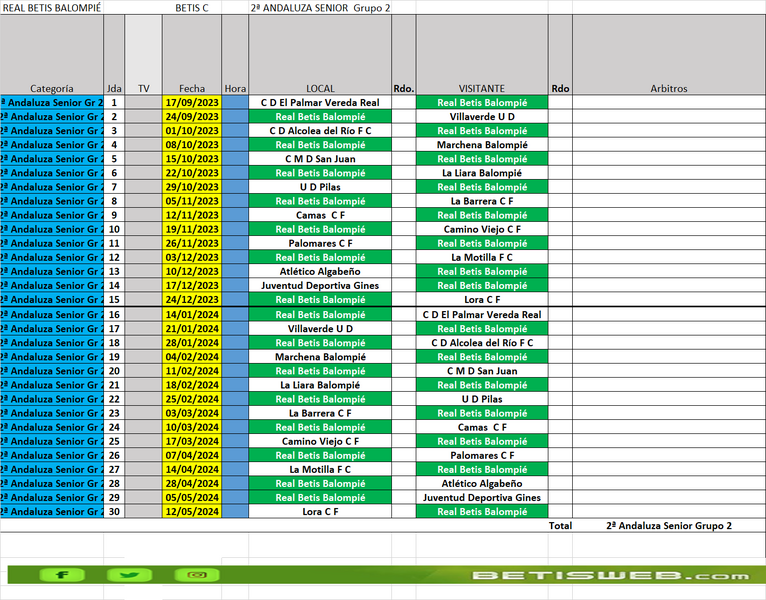Click local team La Barrera C F in matchday 23
The height and width of the screenshot is (600, 766).
pos(320,413)
